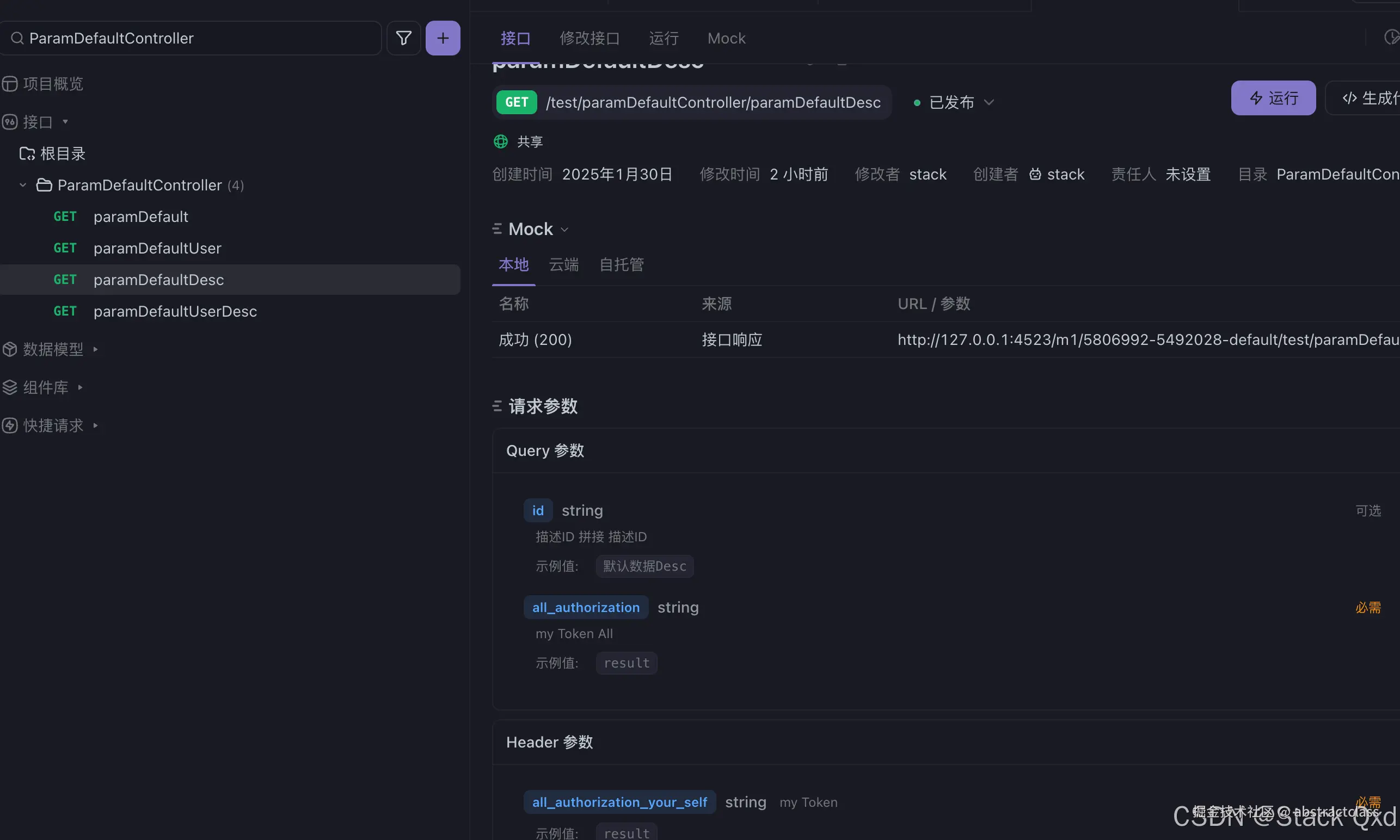The height and width of the screenshot is (840, 1400).
Task: Open the filter options beside the search box
Action: point(403,38)
